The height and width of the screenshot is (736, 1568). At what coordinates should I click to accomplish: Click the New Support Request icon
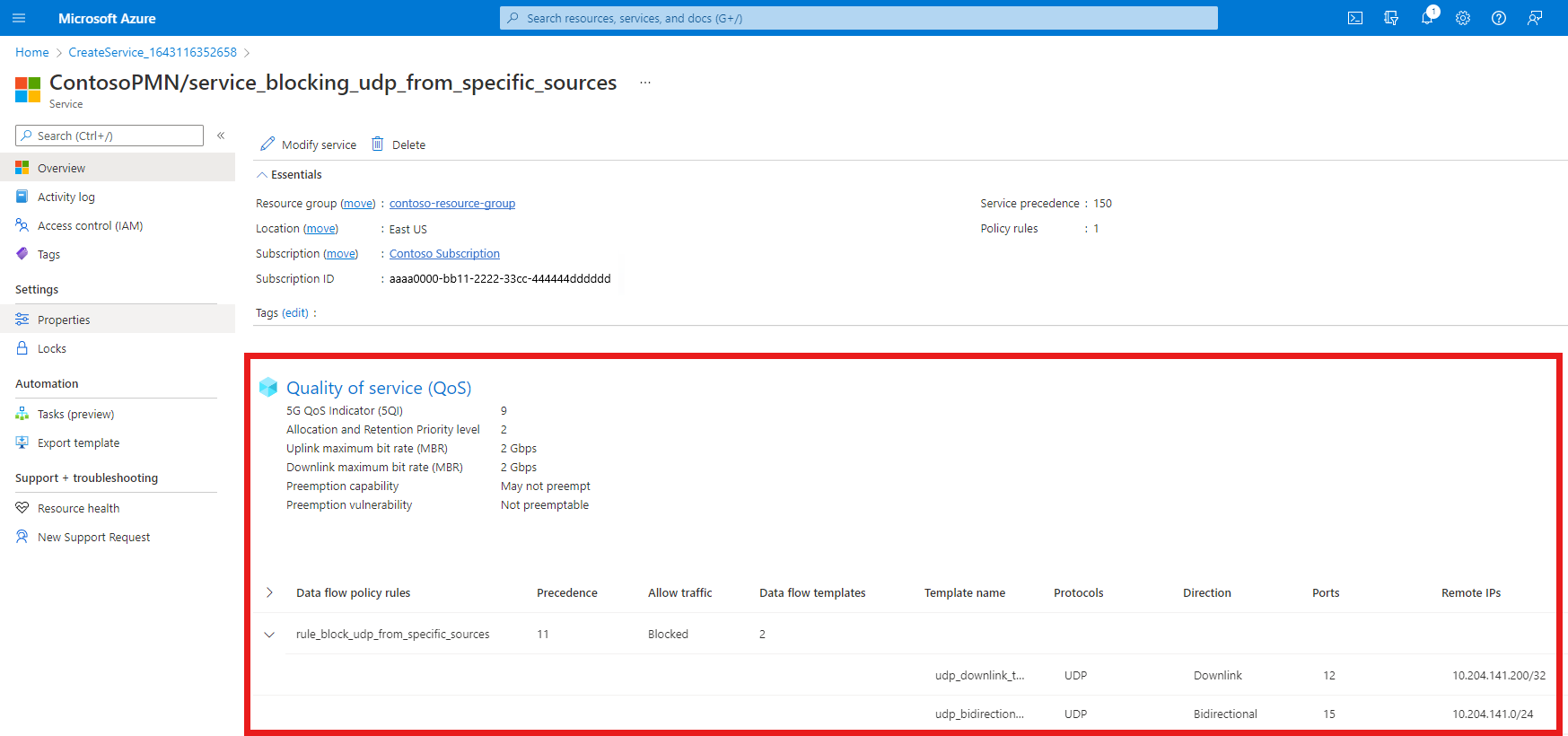(22, 537)
